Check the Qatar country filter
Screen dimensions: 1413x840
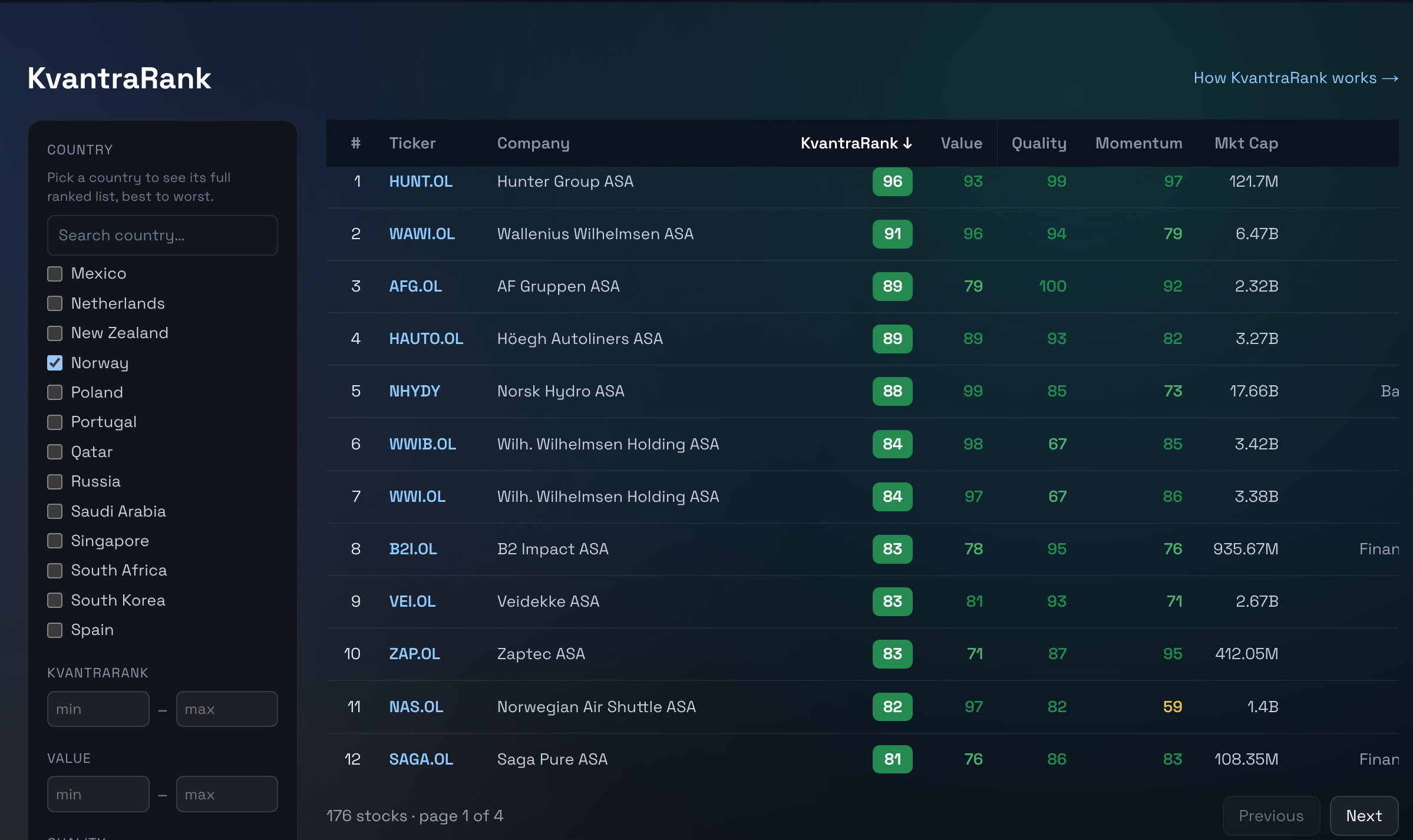click(x=55, y=452)
